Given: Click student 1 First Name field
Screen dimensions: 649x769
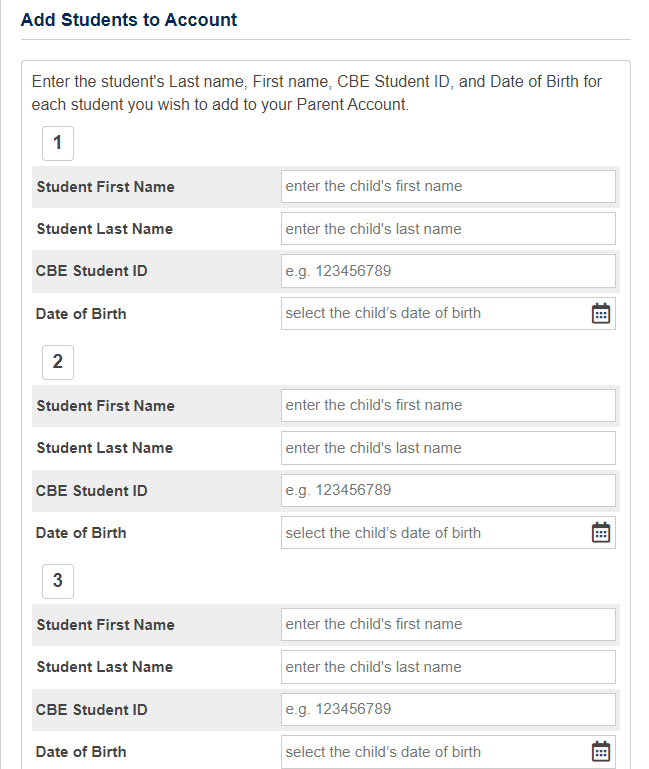Looking at the screenshot, I should pos(448,186).
